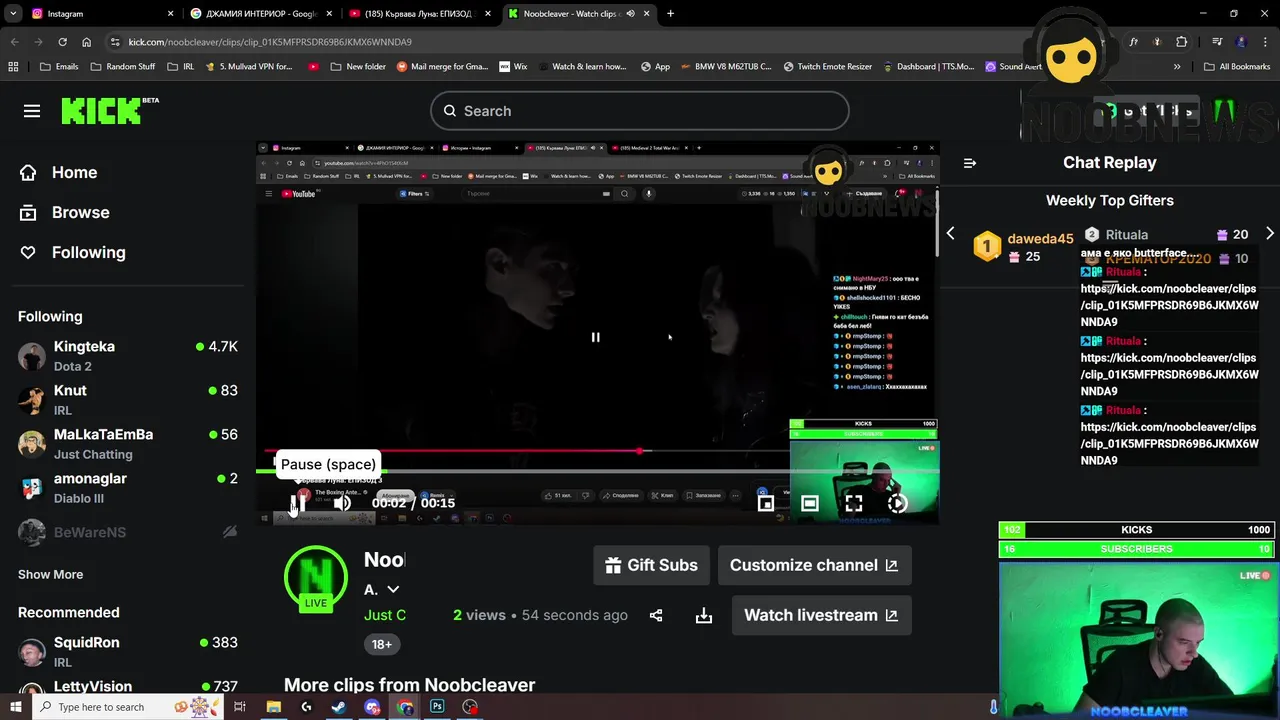Image resolution: width=1280 pixels, height=720 pixels.
Task: Open Photoshop from taskbar
Action: (x=437, y=707)
